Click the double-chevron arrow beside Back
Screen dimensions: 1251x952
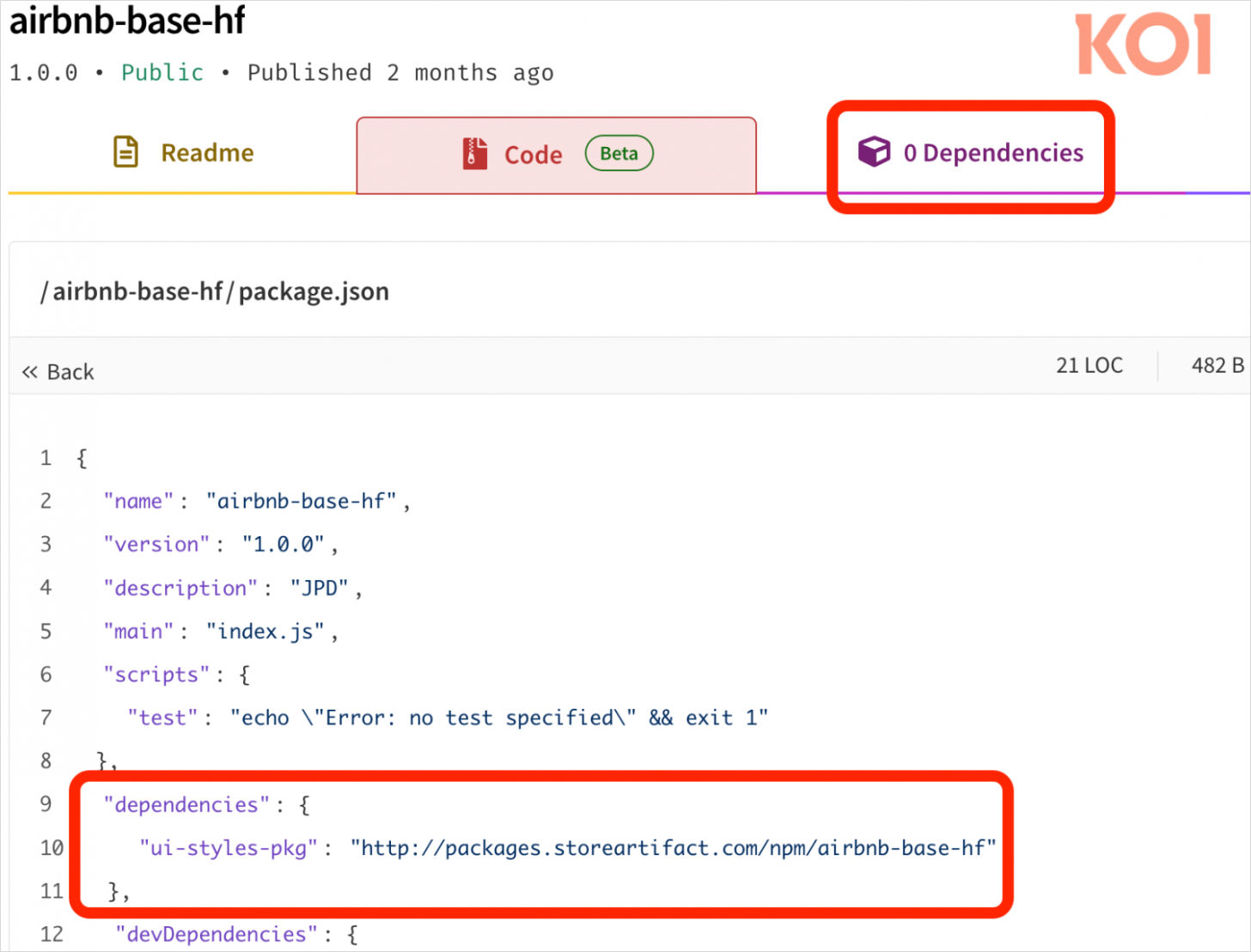30,372
